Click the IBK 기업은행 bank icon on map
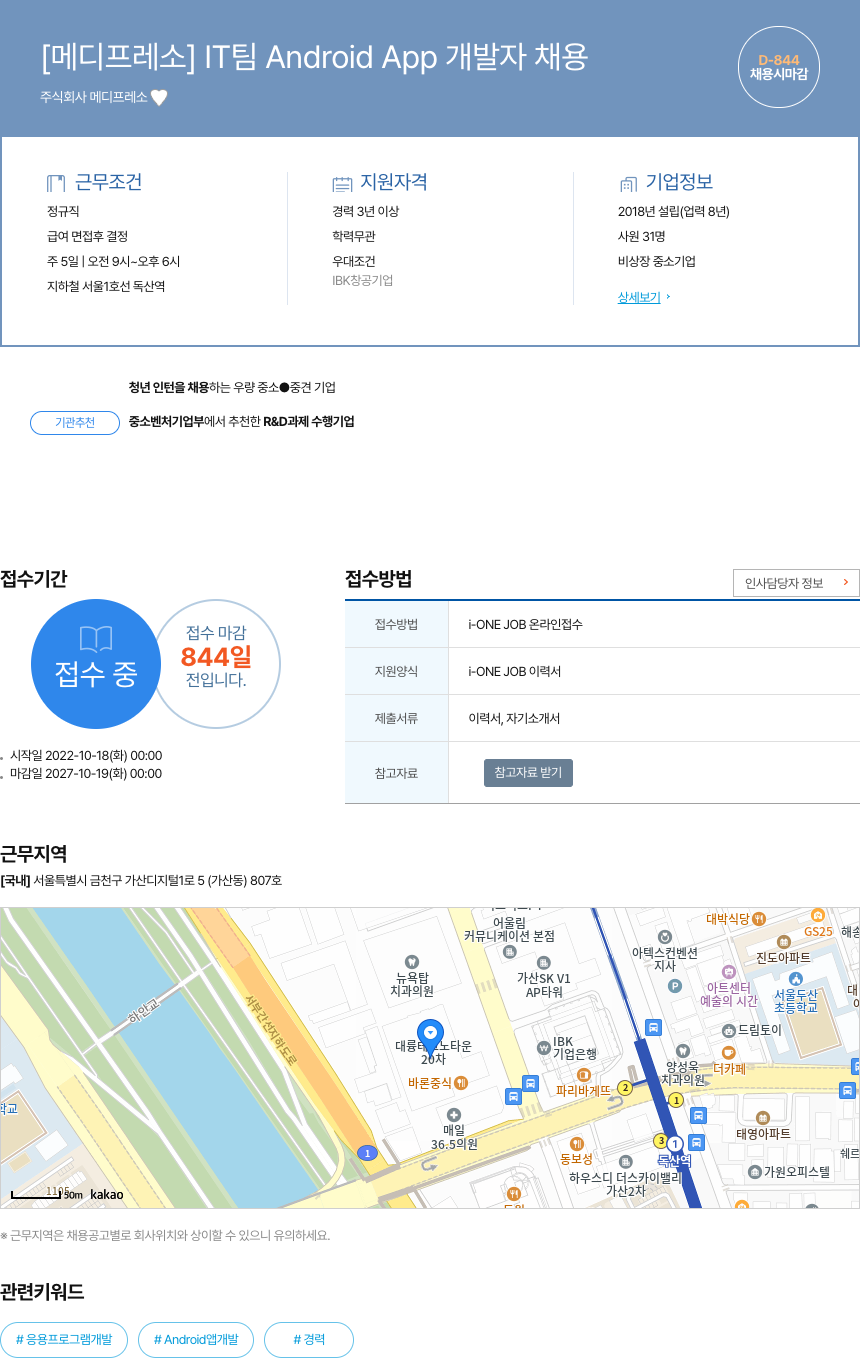860x1359 pixels. 544,1047
